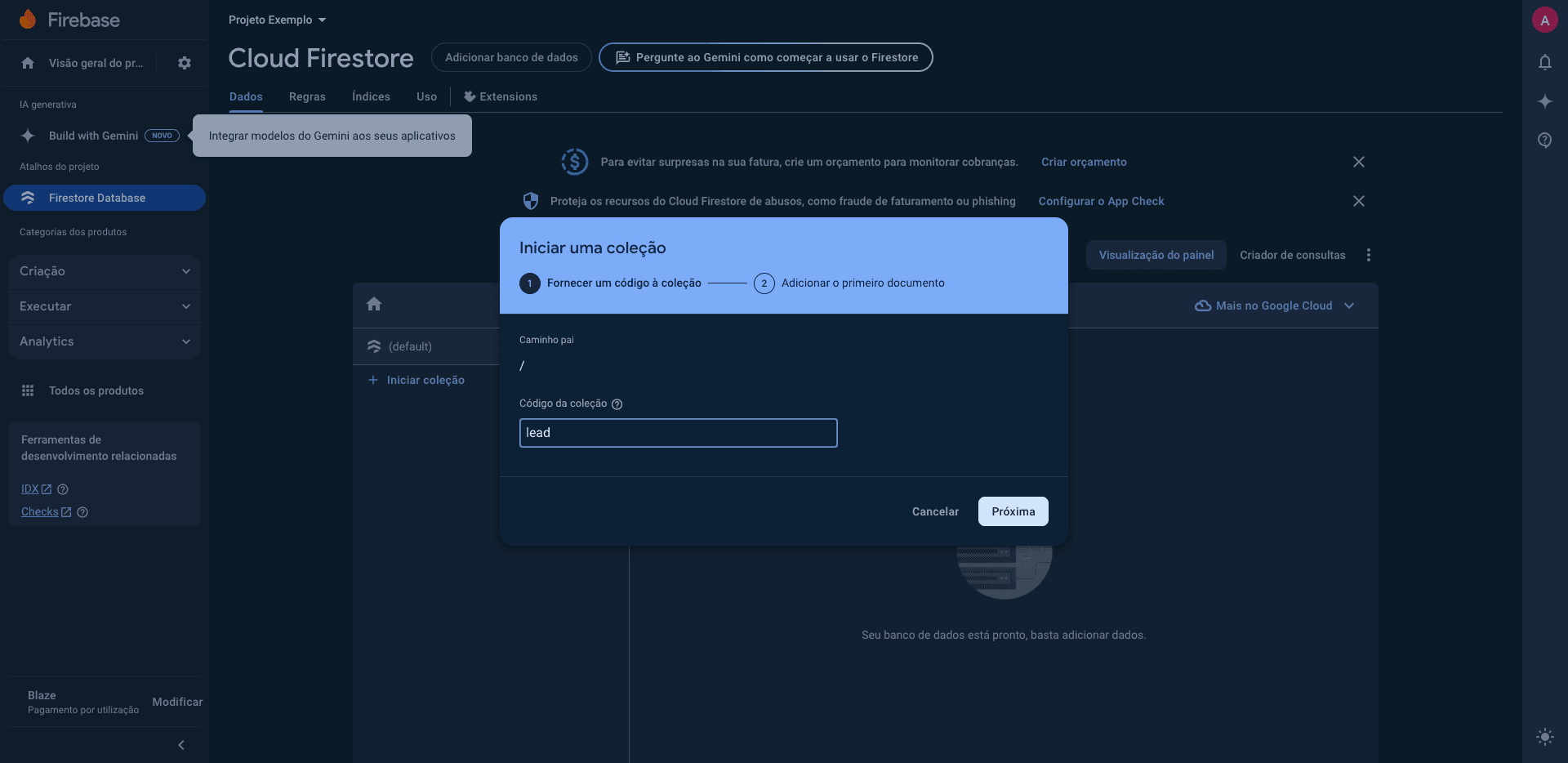The width and height of the screenshot is (1568, 763).
Task: Expand the Analytics category
Action: (x=105, y=341)
